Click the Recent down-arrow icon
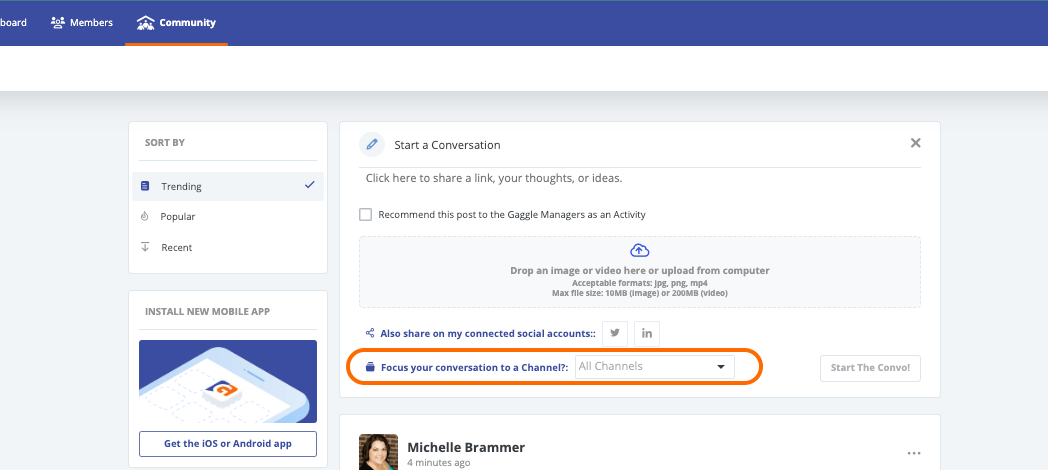 pos(144,247)
